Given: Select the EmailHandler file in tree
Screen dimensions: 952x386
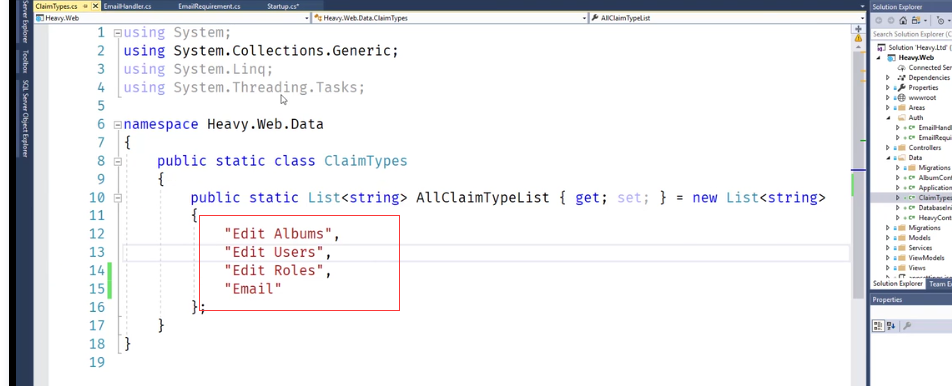Looking at the screenshot, I should [x=934, y=127].
